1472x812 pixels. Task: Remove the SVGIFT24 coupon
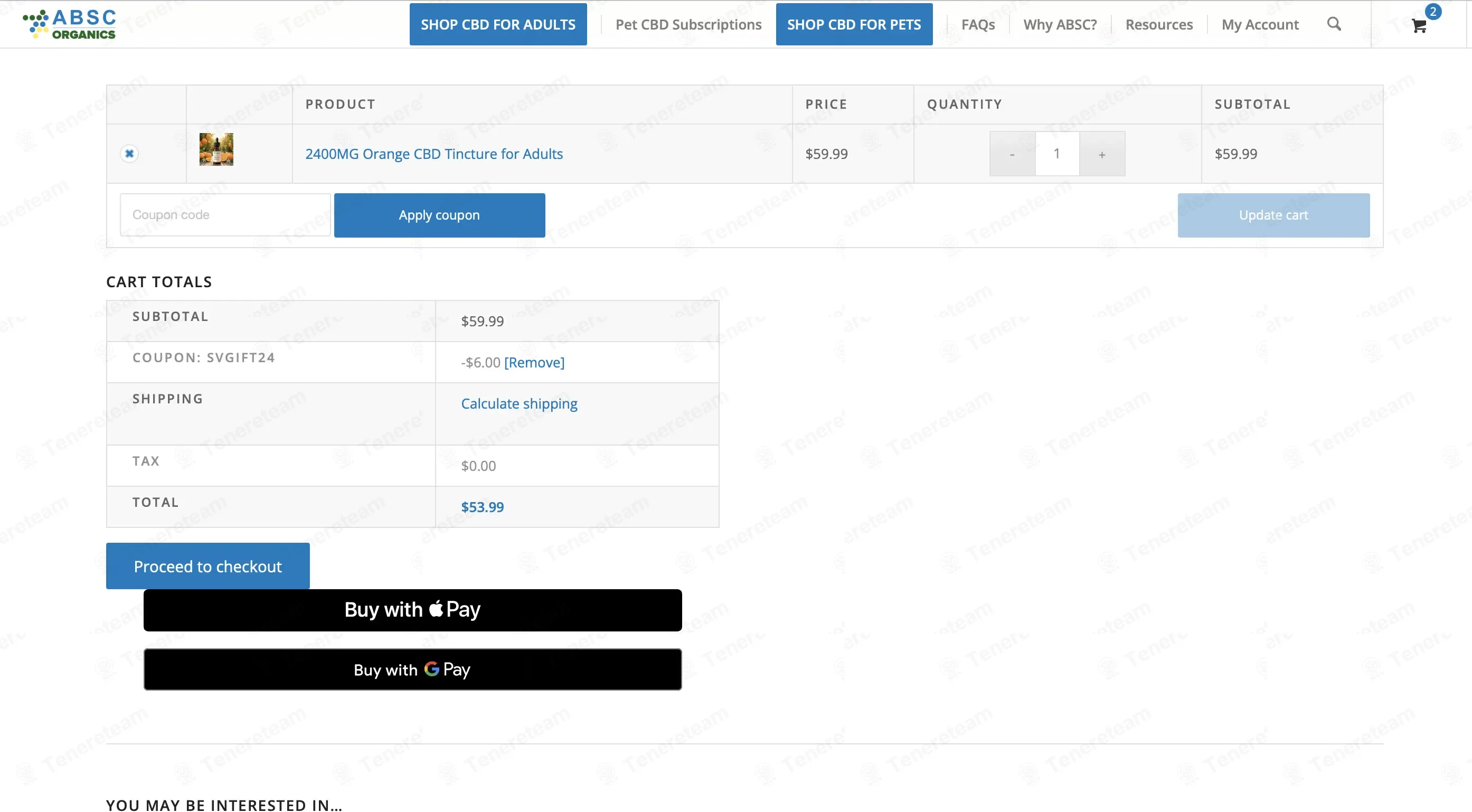(x=534, y=362)
